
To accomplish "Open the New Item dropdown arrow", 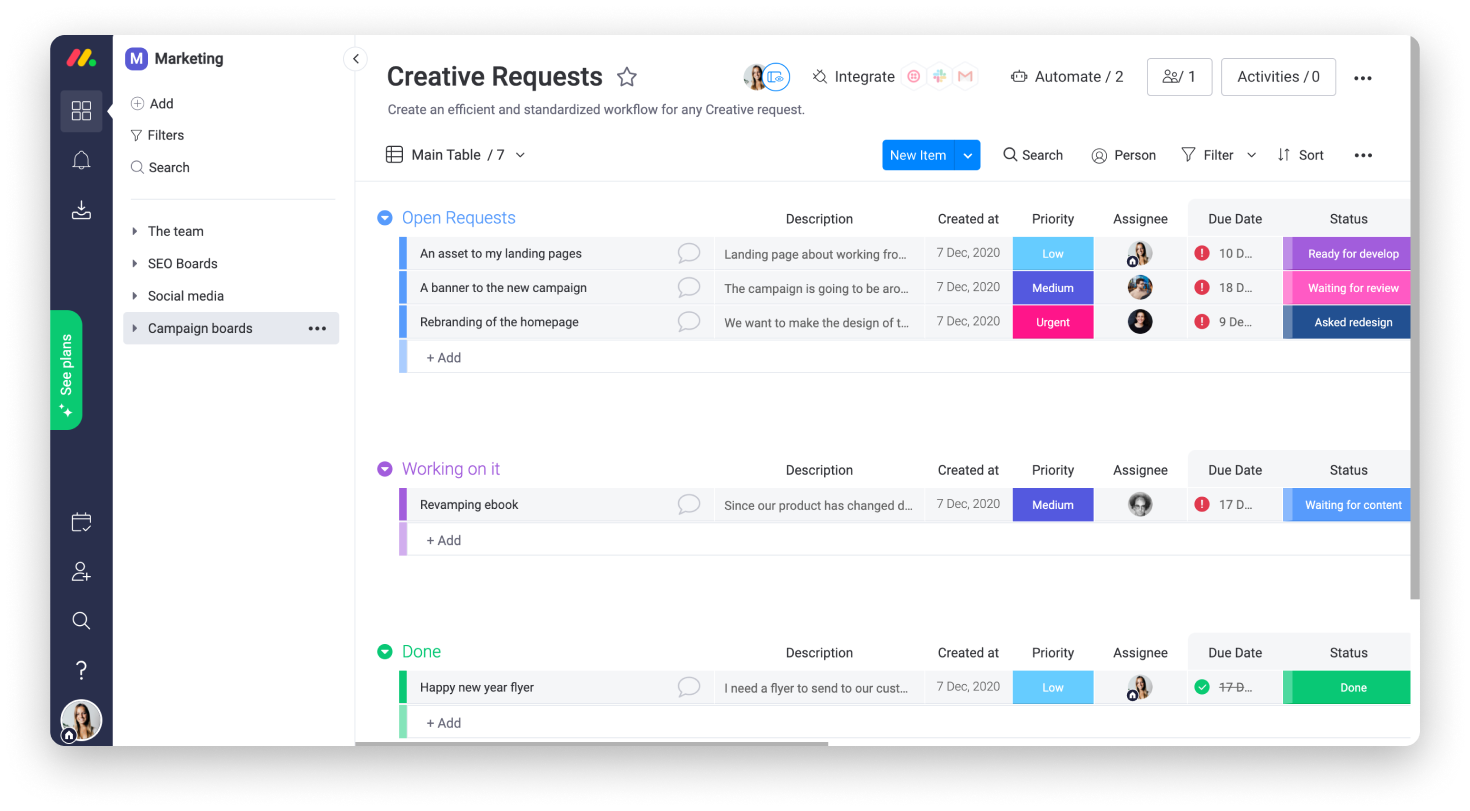I will (968, 155).
